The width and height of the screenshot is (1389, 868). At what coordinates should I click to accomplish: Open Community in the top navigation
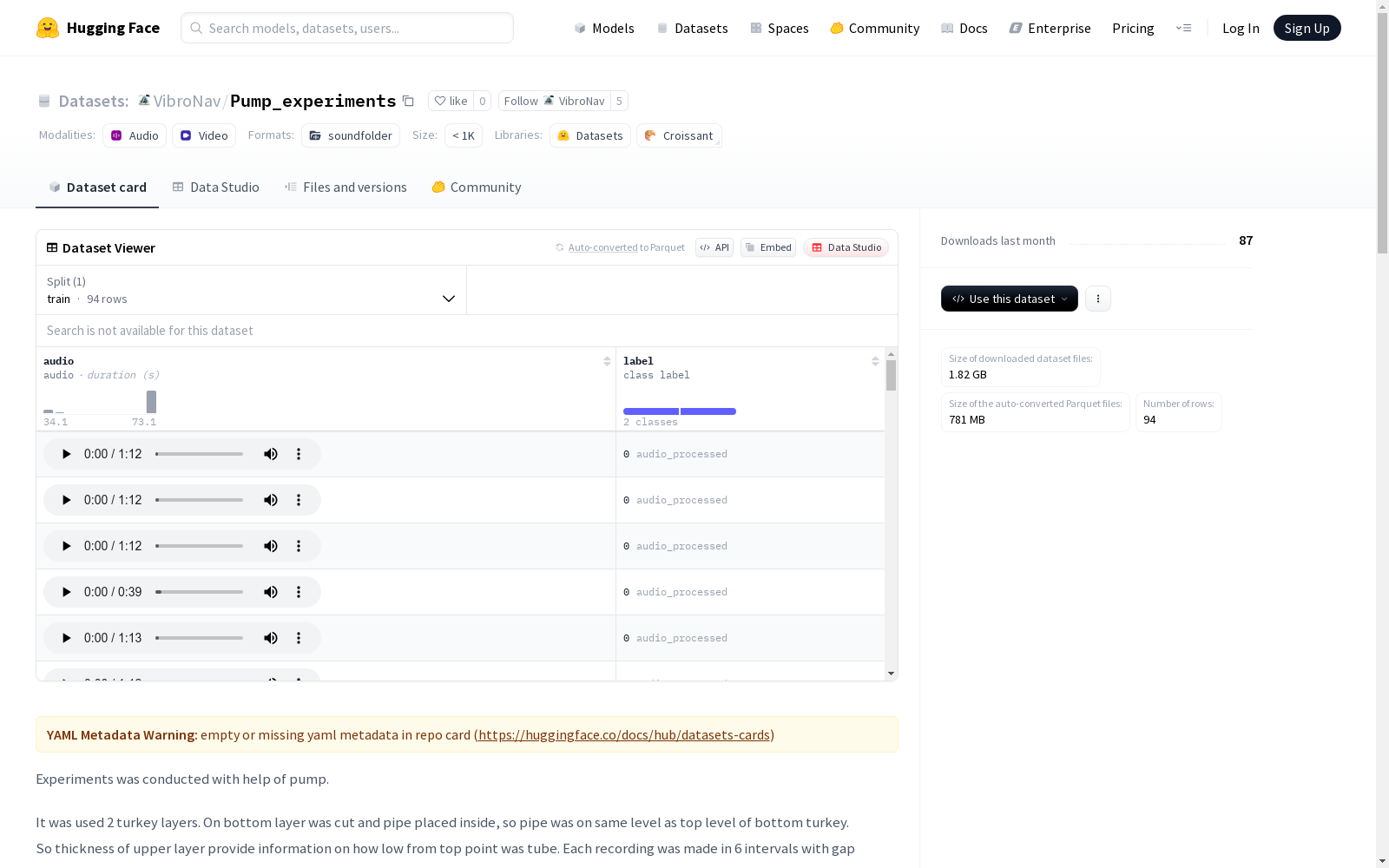[x=875, y=28]
